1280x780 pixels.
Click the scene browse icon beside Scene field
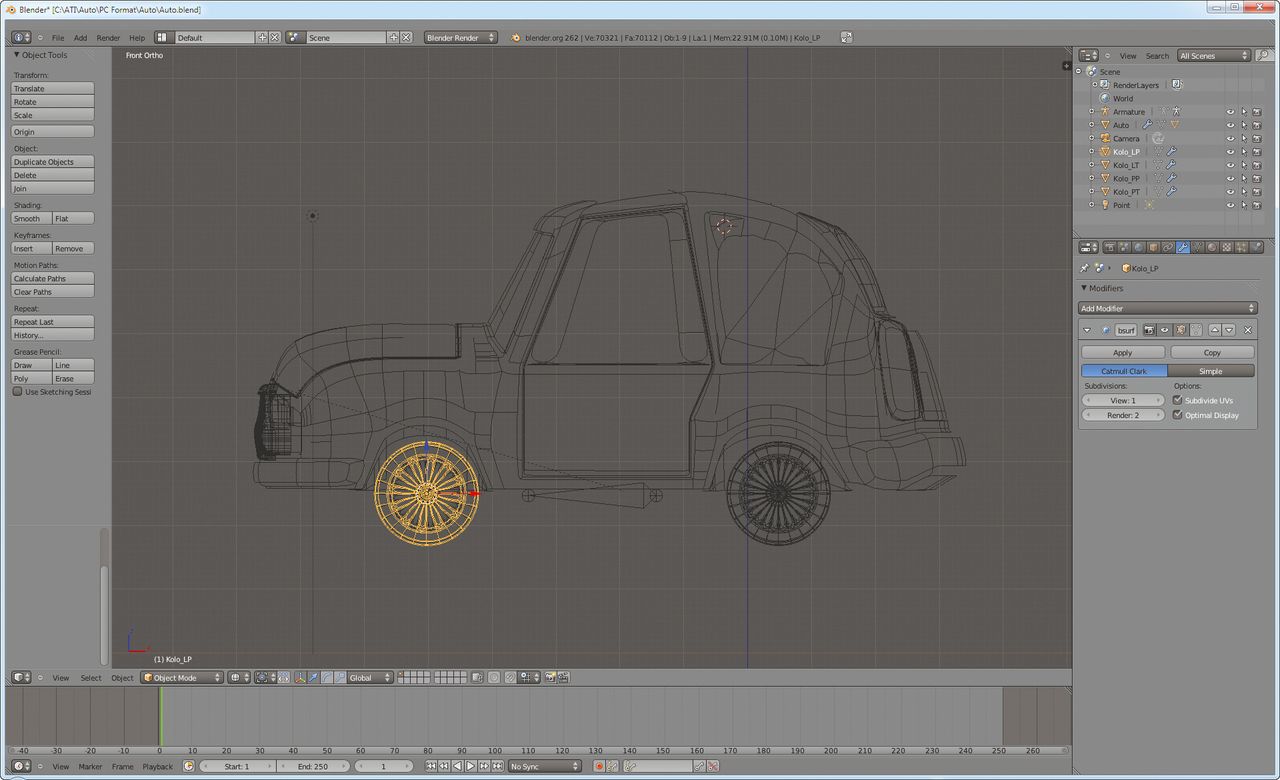click(x=296, y=37)
